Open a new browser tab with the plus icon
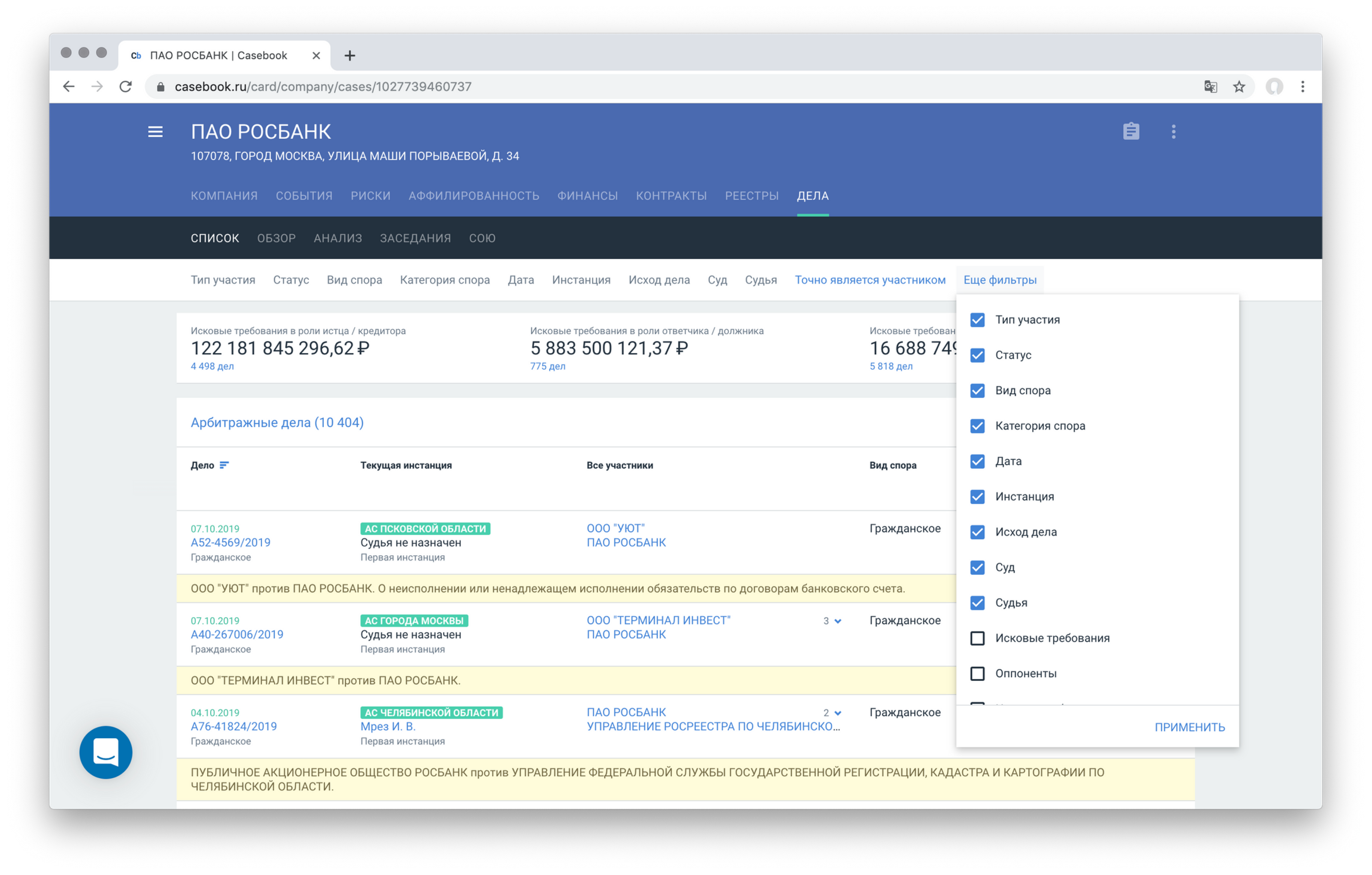 pos(350,55)
